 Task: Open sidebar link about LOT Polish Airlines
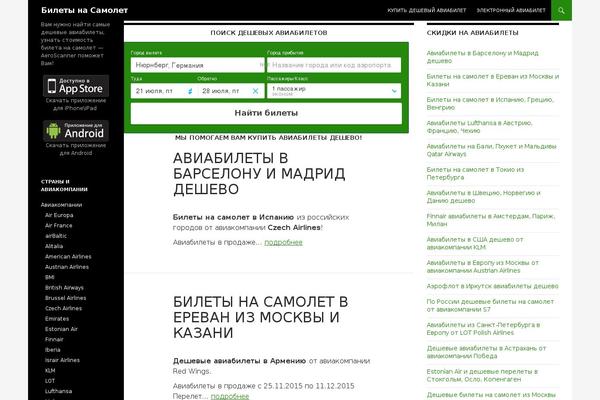(x=483, y=329)
